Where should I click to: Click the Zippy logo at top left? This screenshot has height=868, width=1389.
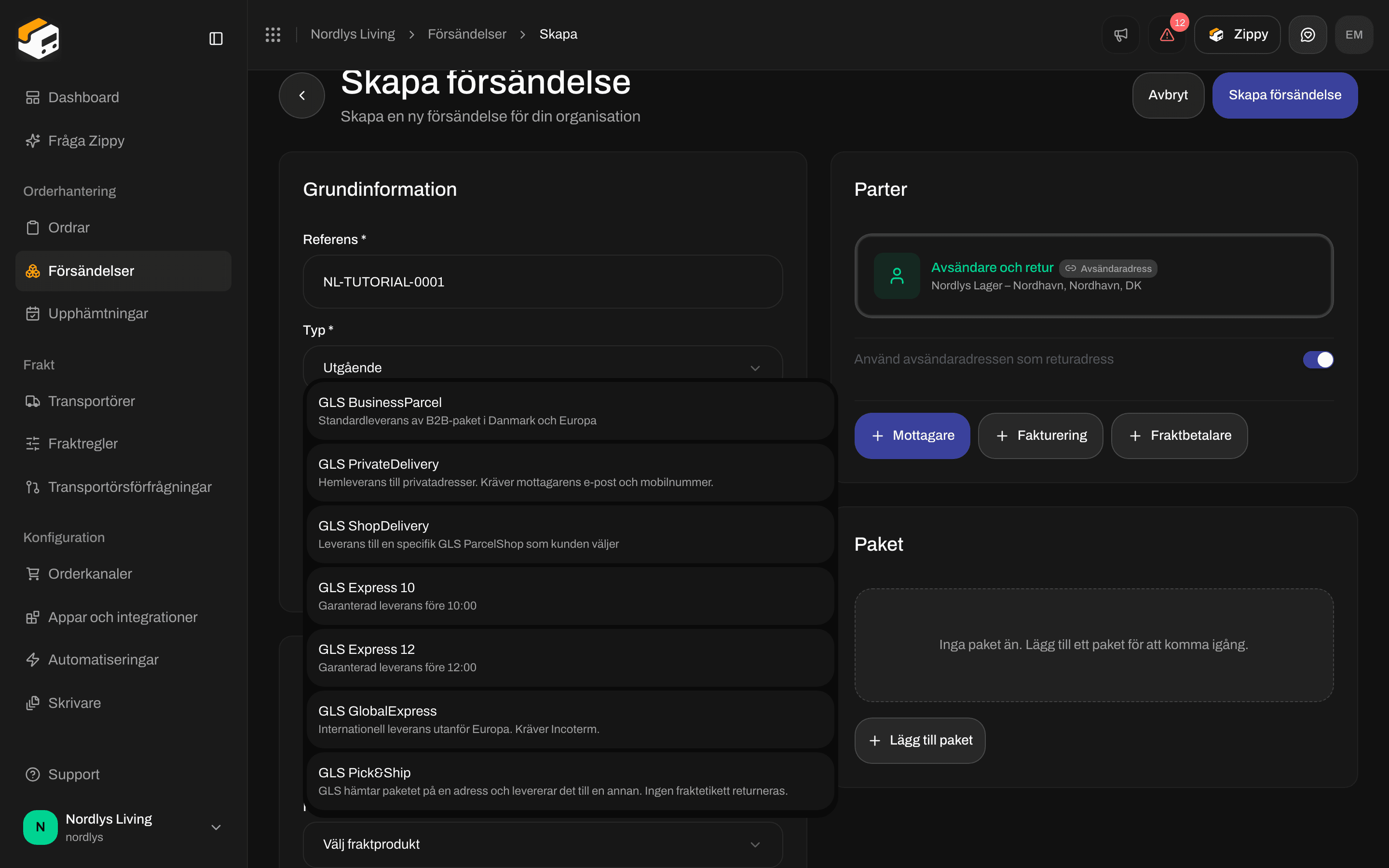(39, 39)
